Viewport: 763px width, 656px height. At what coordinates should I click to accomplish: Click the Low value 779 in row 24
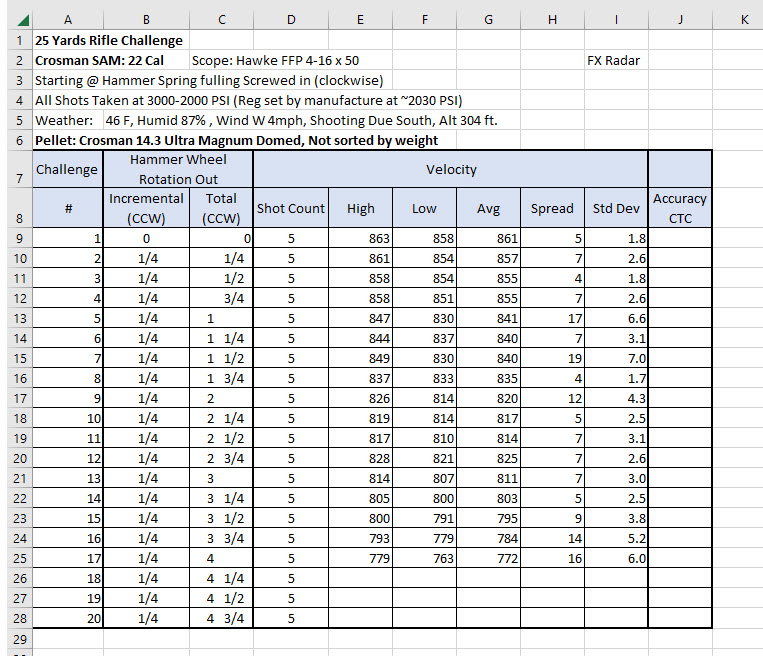[x=424, y=538]
